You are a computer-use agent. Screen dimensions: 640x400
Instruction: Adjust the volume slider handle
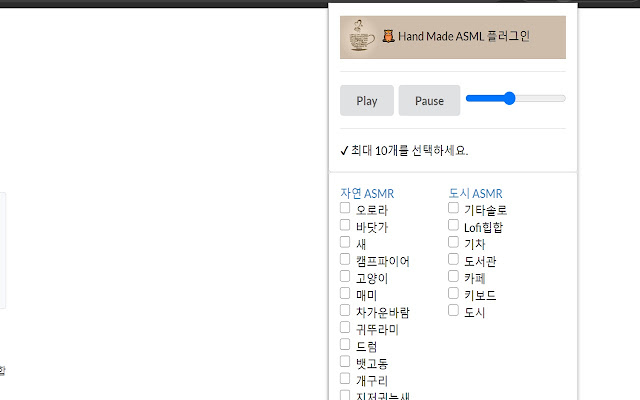click(x=509, y=98)
